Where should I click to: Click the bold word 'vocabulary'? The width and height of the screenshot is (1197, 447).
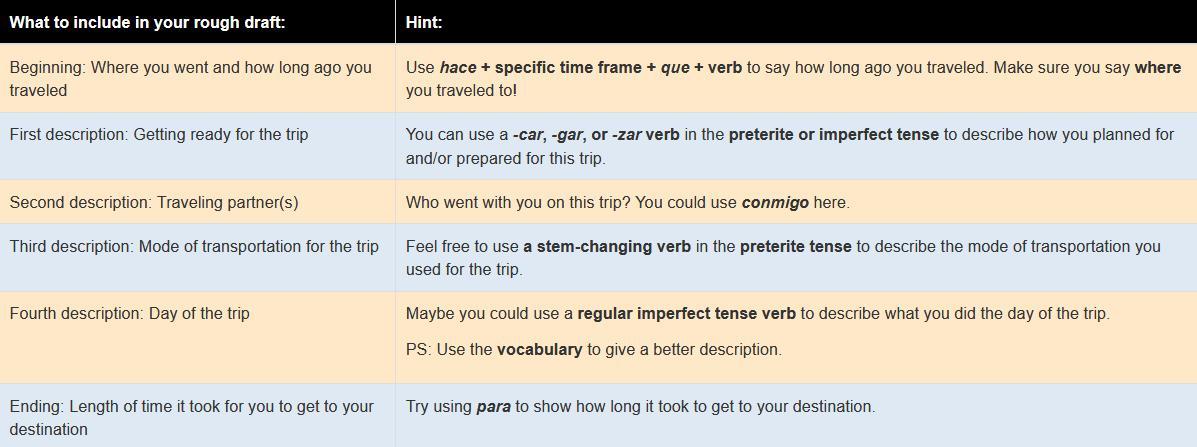[539, 350]
